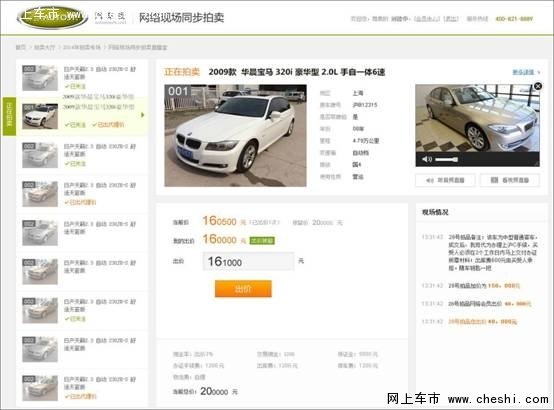Select the selected white BMW lot thumbnail
The height and width of the screenshot is (410, 554).
click(40, 116)
